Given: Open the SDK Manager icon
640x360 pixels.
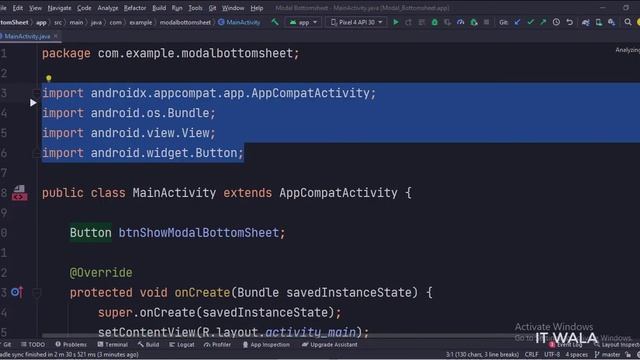Looking at the screenshot, I should (611, 22).
